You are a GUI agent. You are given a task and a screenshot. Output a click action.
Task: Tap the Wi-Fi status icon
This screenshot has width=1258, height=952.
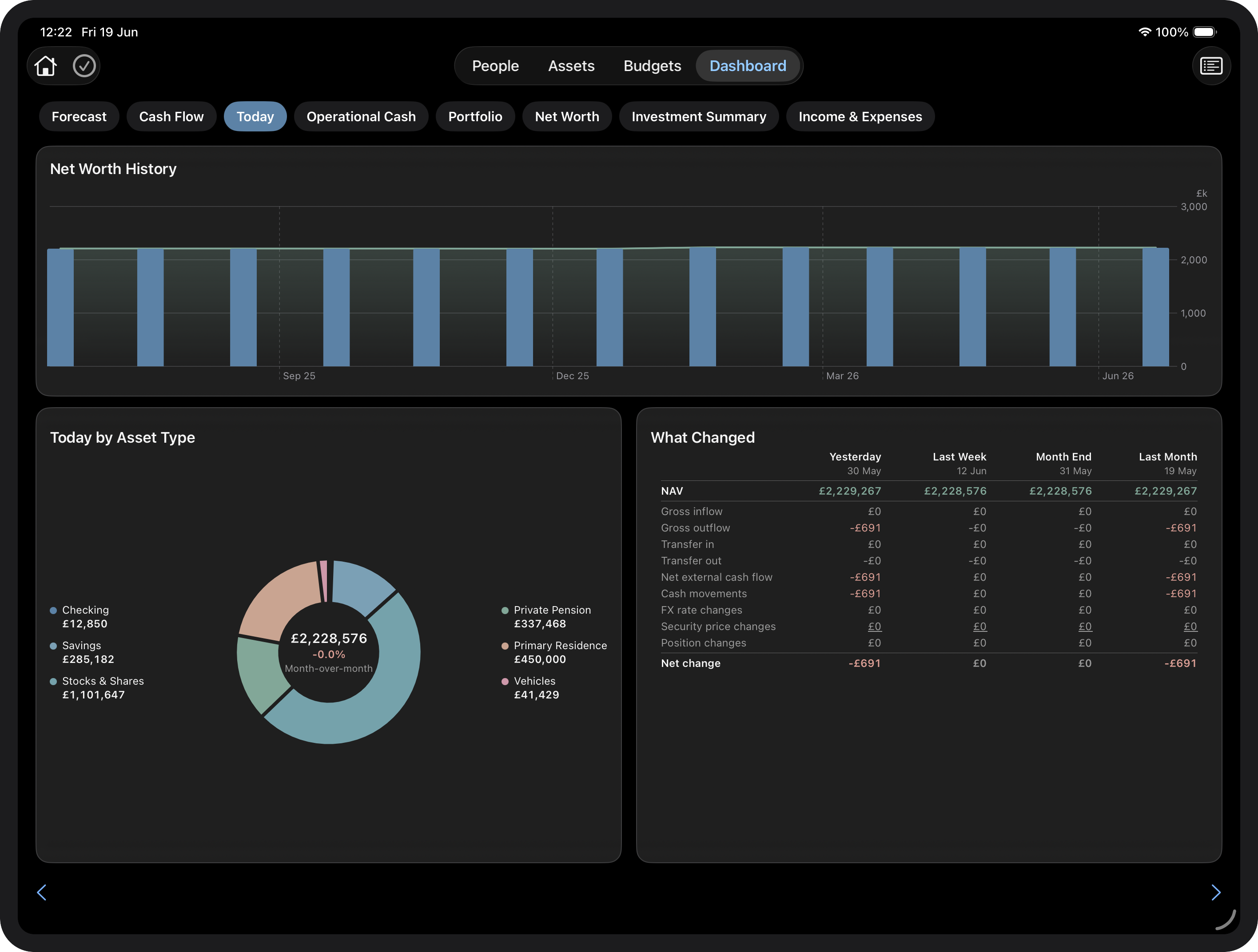click(1145, 32)
